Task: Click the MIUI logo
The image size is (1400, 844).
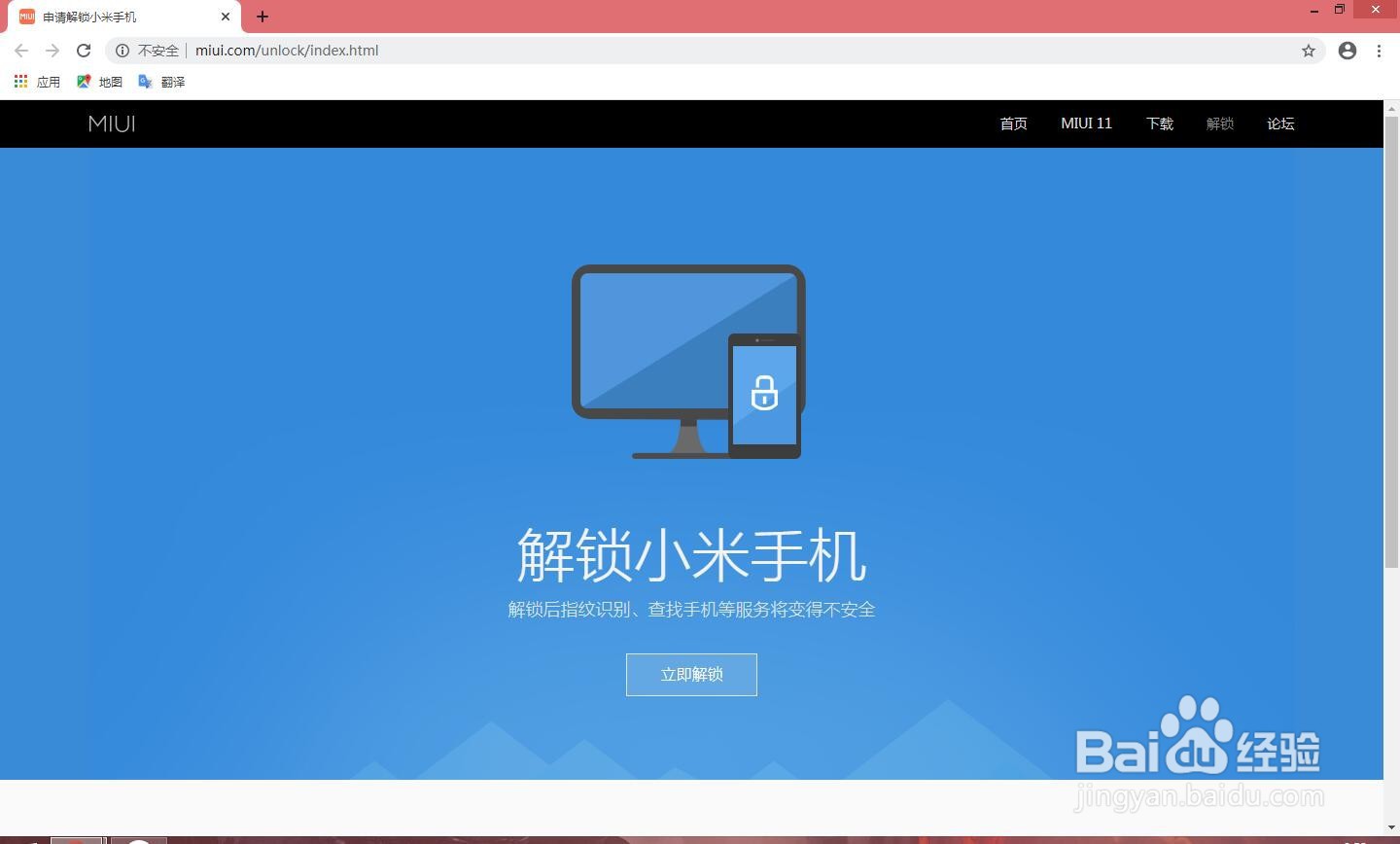Action: (x=111, y=123)
